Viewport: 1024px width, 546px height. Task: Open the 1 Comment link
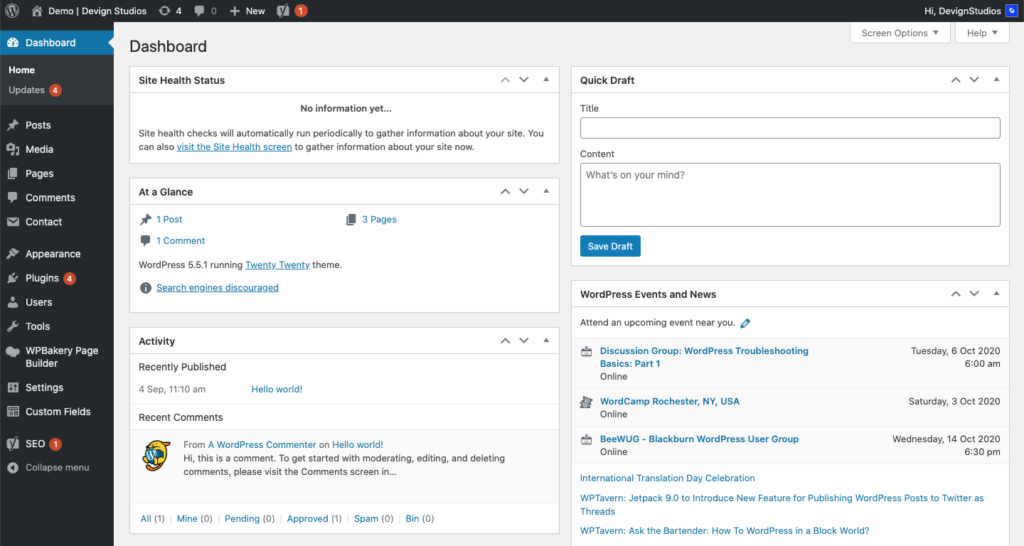180,240
